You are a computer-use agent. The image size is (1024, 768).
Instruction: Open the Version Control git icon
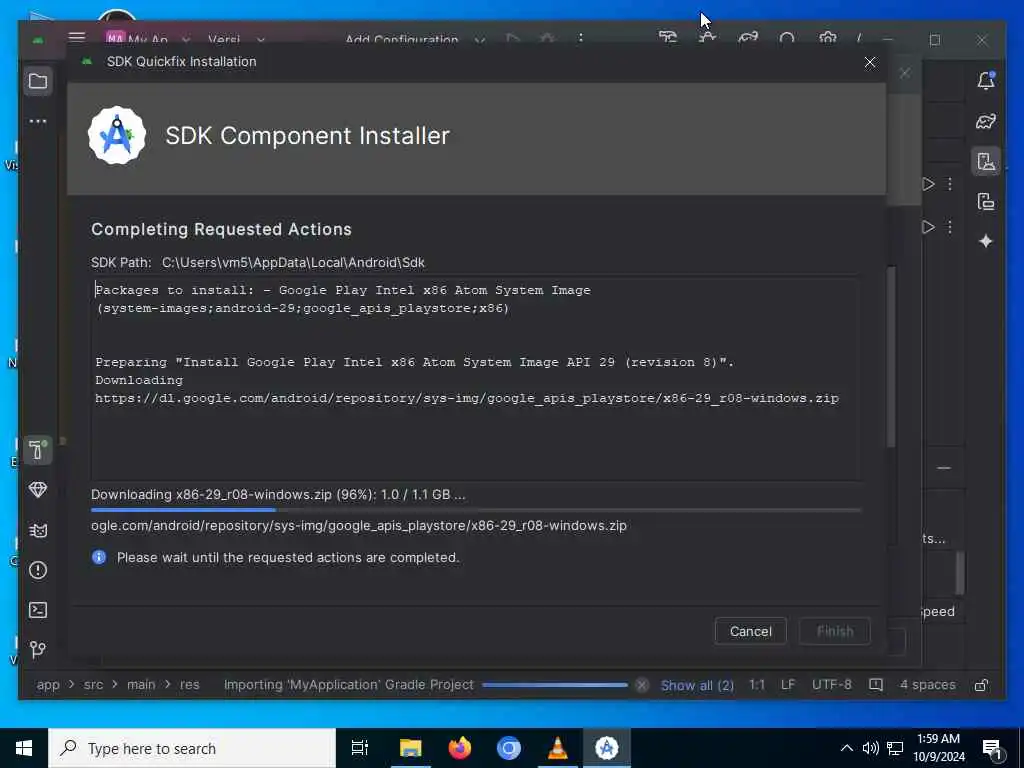pyautogui.click(x=38, y=649)
